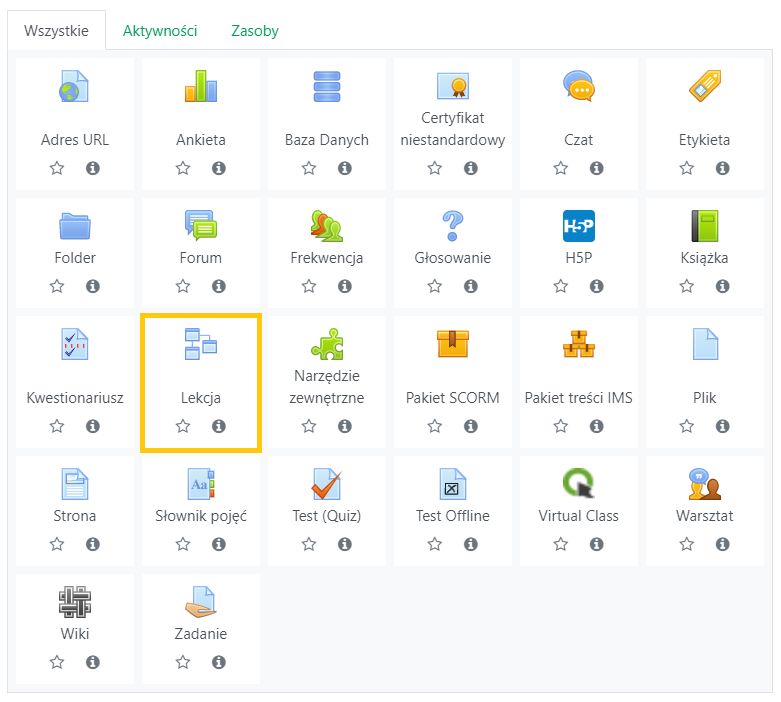Click the Kwestionariusz label
The height and width of the screenshot is (702, 781).
point(75,398)
